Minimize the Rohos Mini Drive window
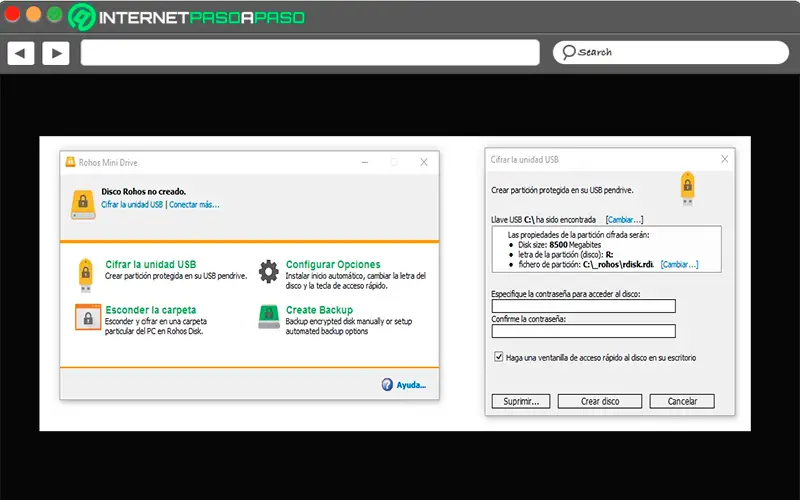Viewport: 800px width, 500px height. click(365, 162)
